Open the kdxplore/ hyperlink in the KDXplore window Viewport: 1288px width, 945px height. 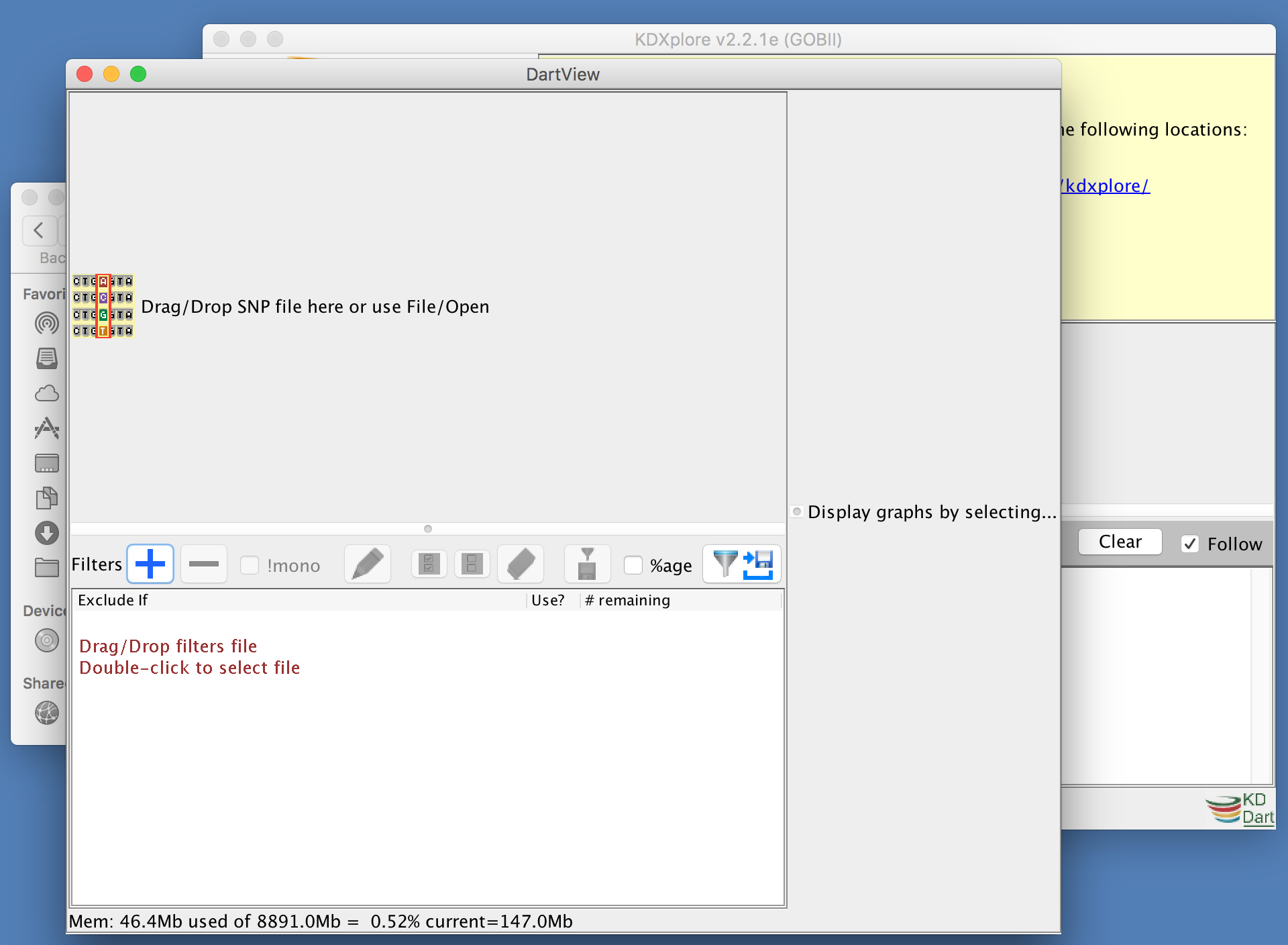pos(1106,186)
